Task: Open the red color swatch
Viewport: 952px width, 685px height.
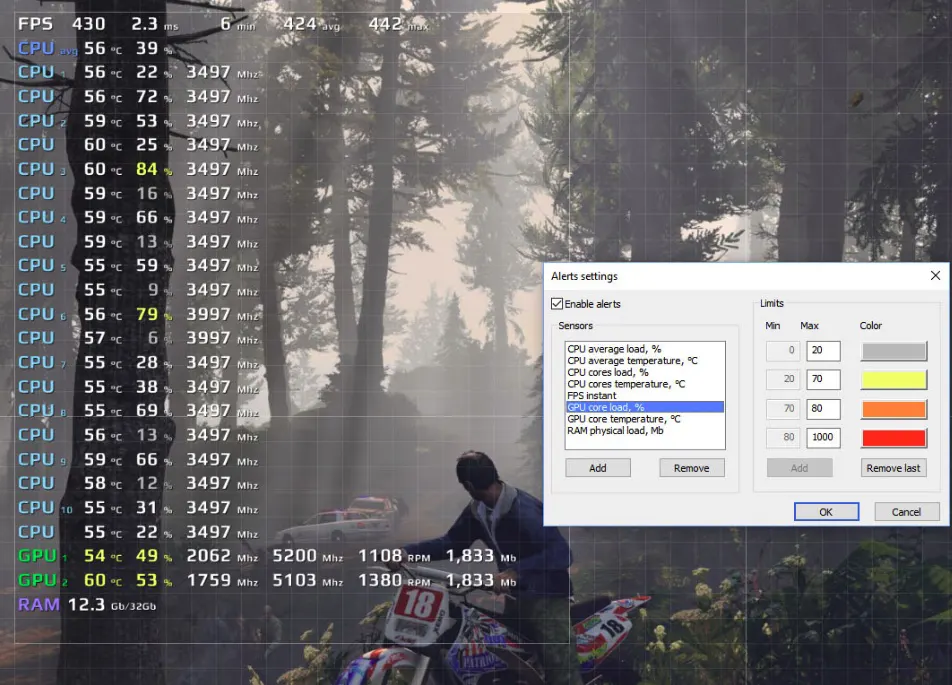Action: [x=894, y=438]
